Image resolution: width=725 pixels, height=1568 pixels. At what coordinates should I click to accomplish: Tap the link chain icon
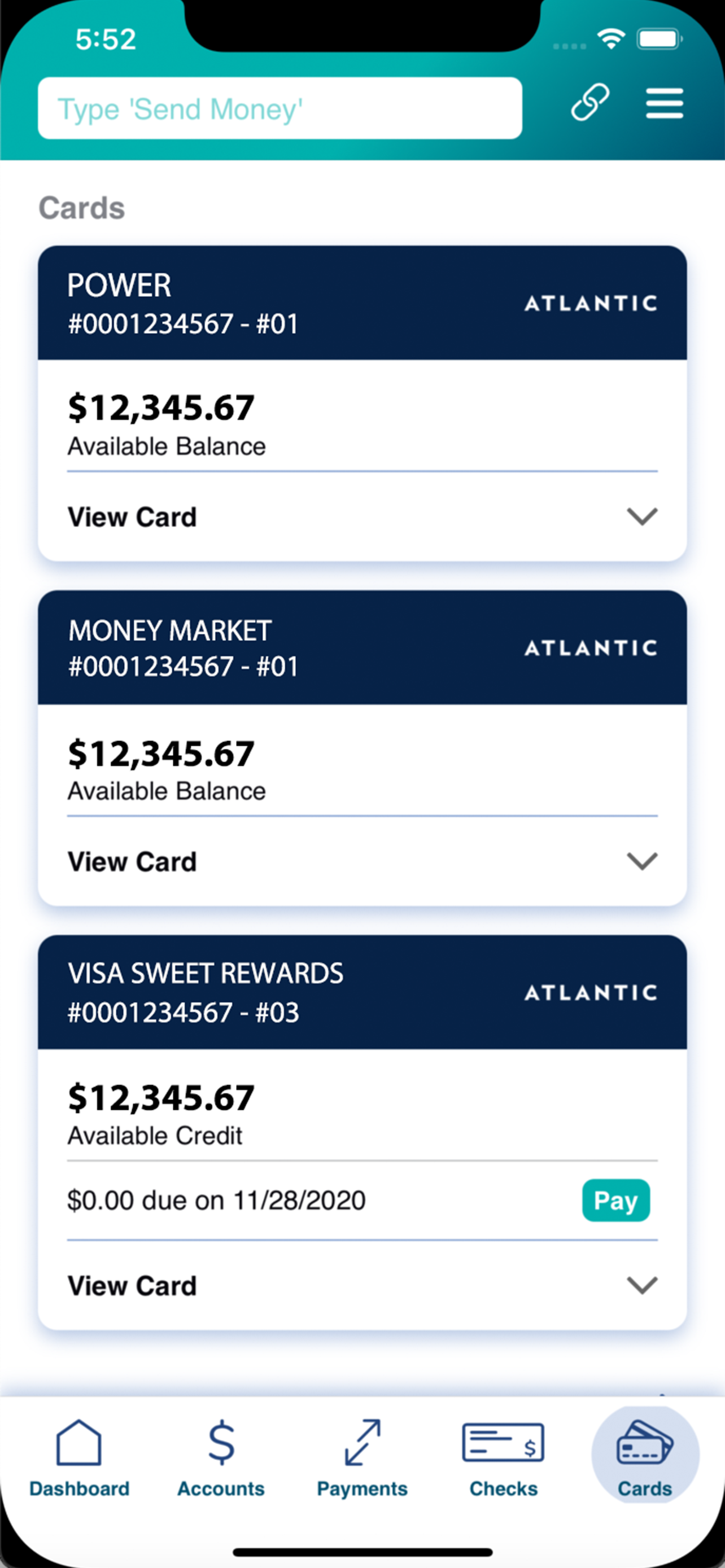tap(590, 102)
